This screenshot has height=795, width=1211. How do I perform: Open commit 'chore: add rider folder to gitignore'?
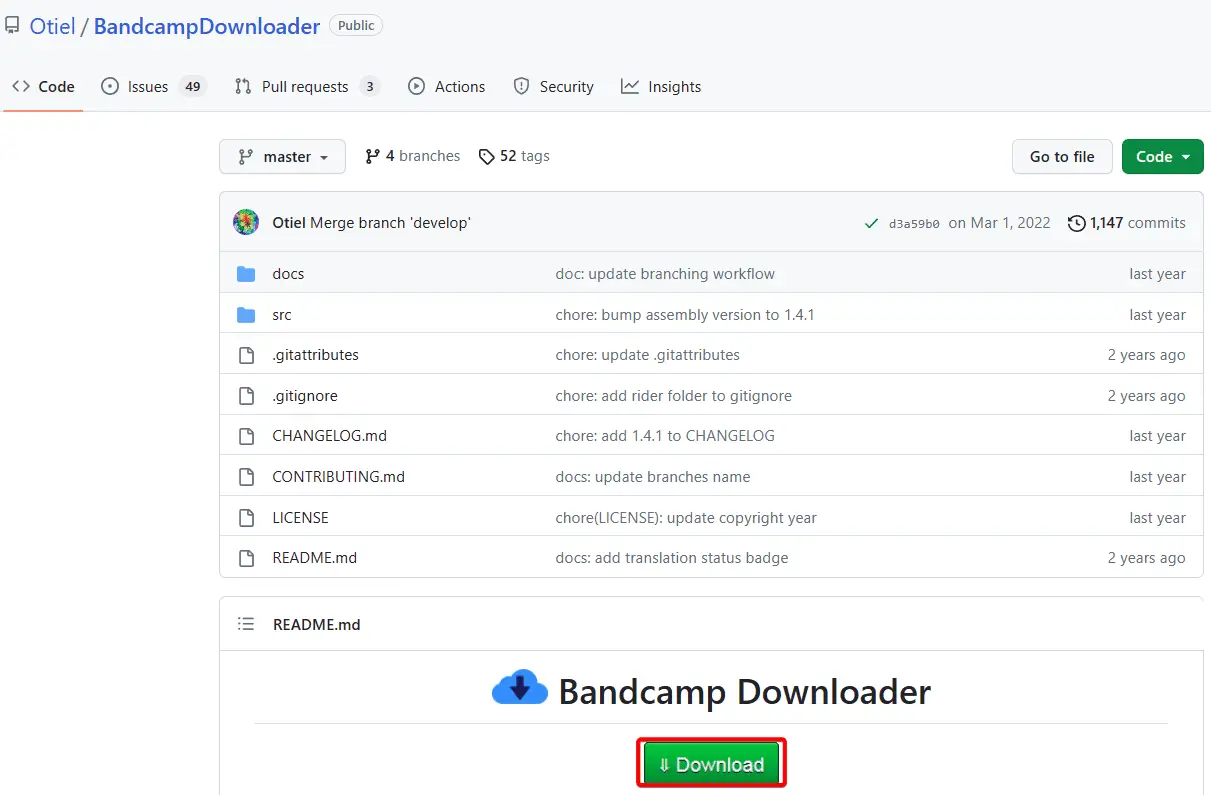pyautogui.click(x=674, y=396)
